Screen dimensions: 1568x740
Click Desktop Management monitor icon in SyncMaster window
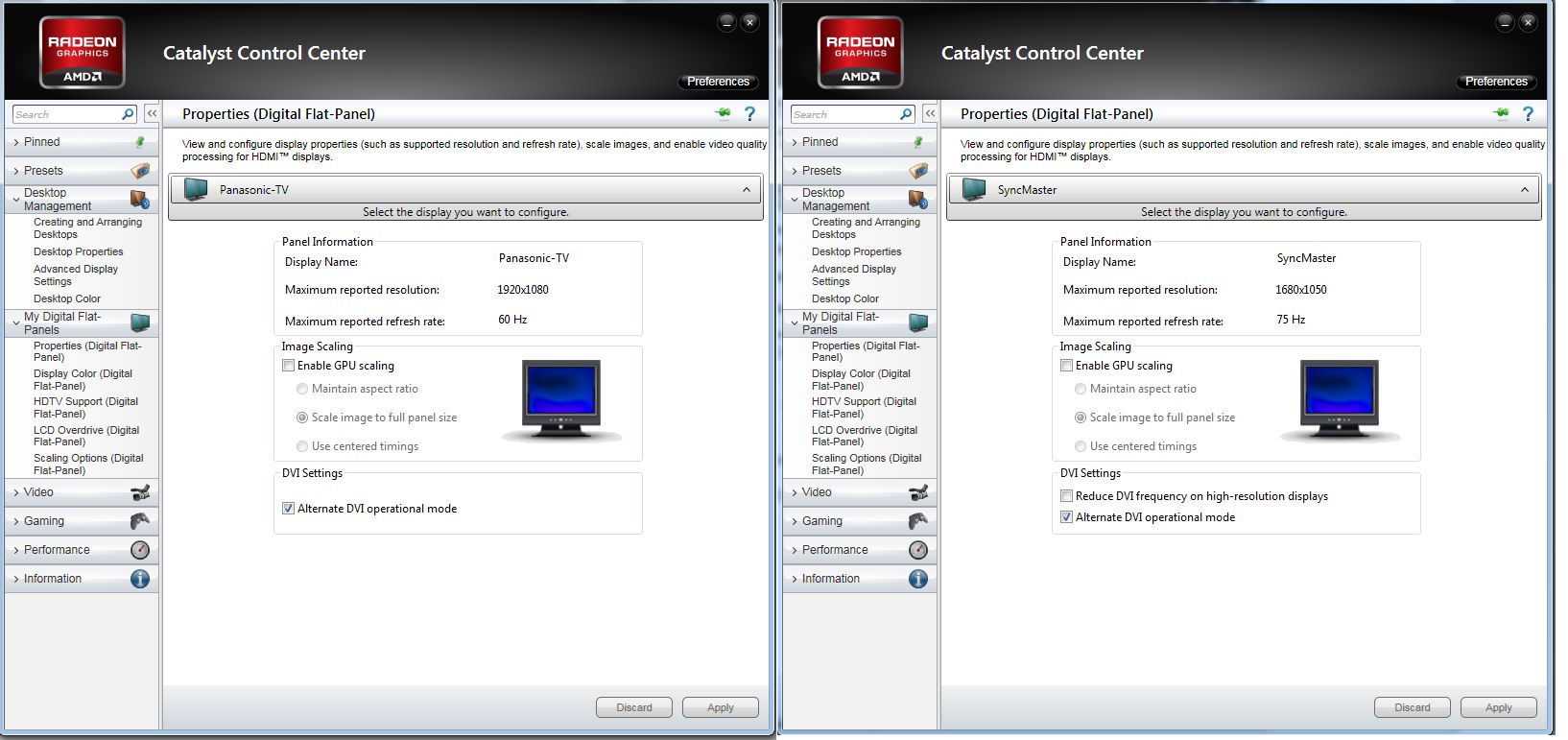click(918, 200)
